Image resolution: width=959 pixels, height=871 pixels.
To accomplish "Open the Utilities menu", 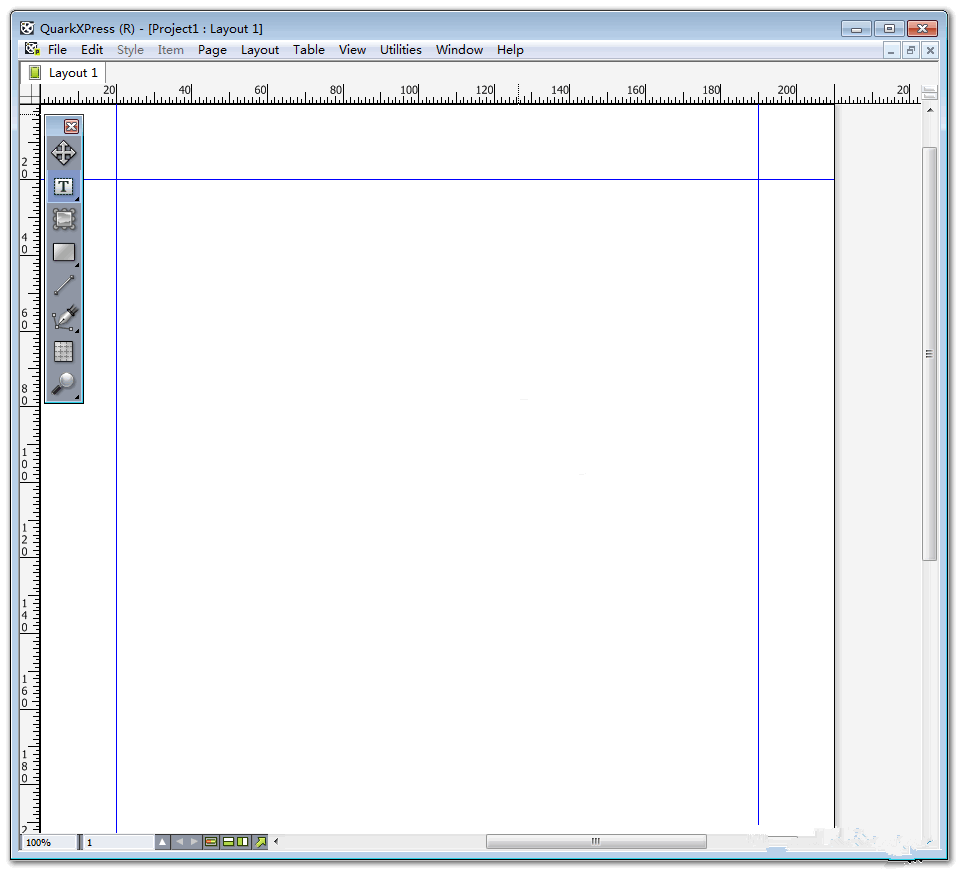I will 400,49.
